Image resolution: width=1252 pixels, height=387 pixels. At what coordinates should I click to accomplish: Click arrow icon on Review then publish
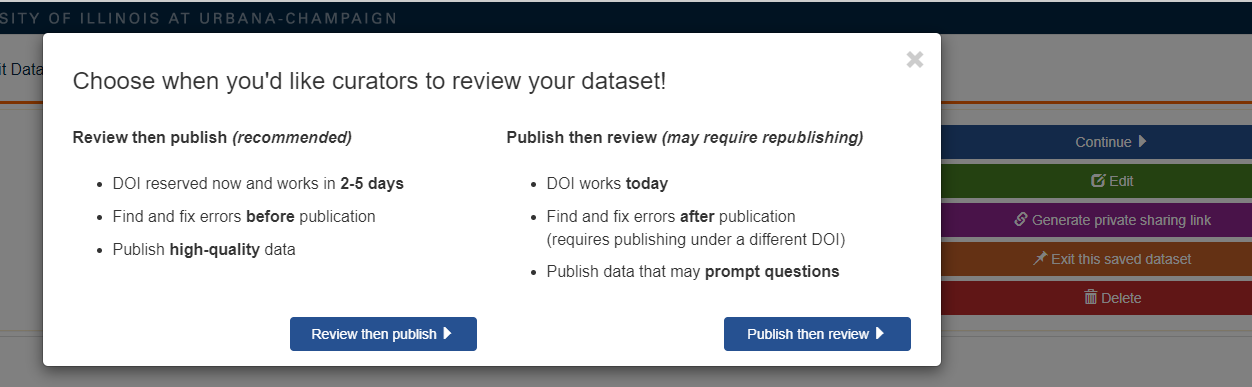(447, 334)
